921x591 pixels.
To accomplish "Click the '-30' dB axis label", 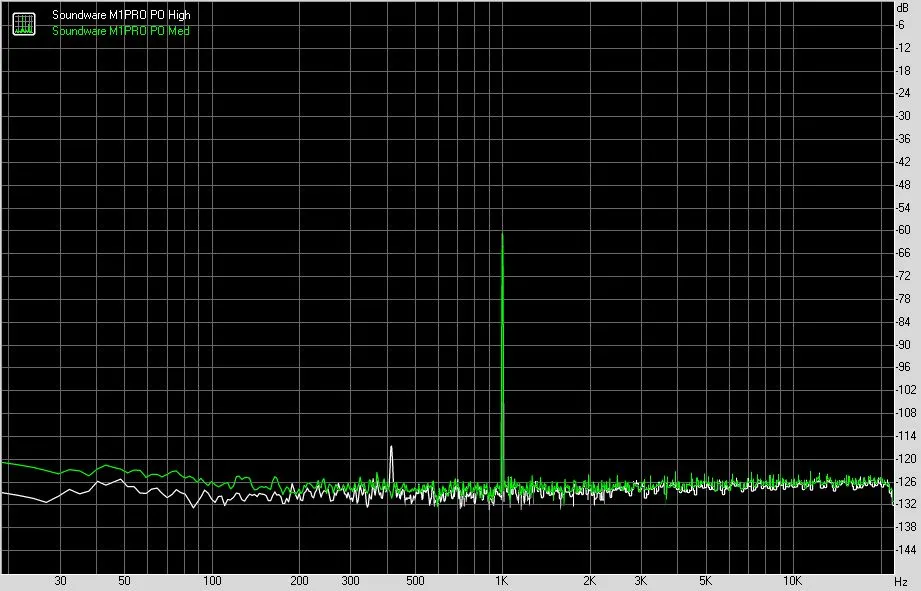I will pyautogui.click(x=903, y=116).
